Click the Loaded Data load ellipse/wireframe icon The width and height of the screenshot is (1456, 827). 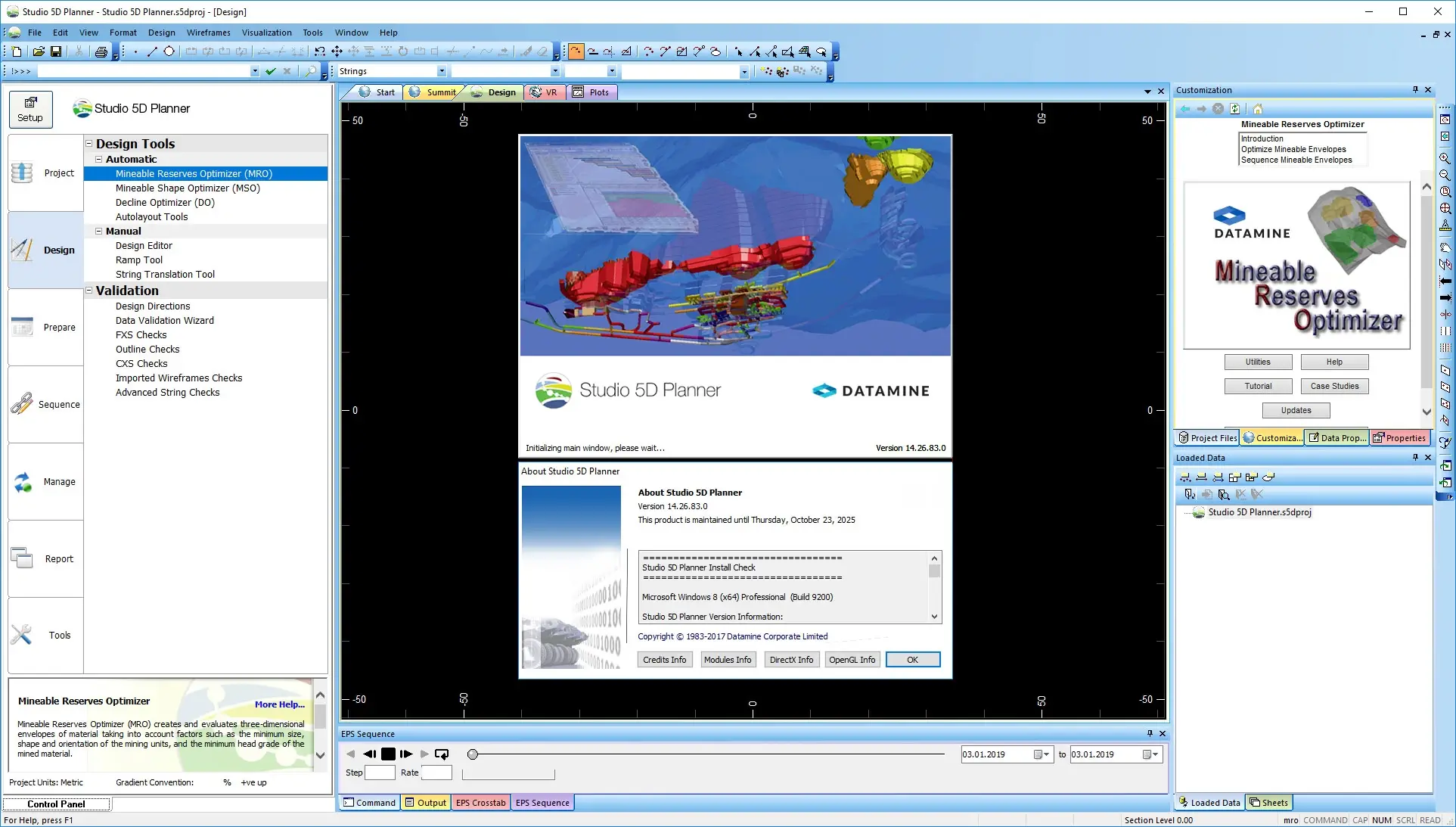point(1268,477)
